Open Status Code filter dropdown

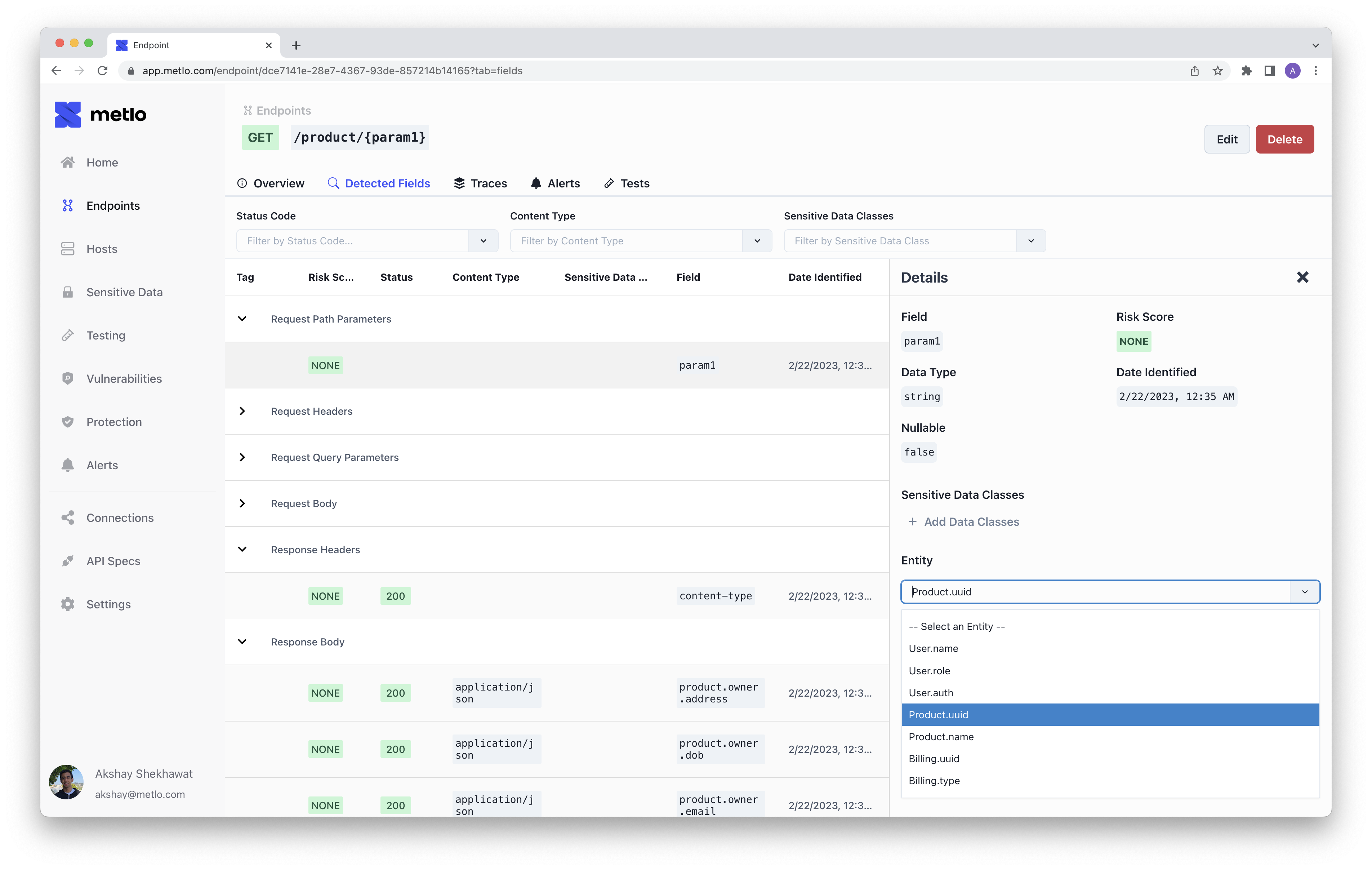click(x=483, y=241)
